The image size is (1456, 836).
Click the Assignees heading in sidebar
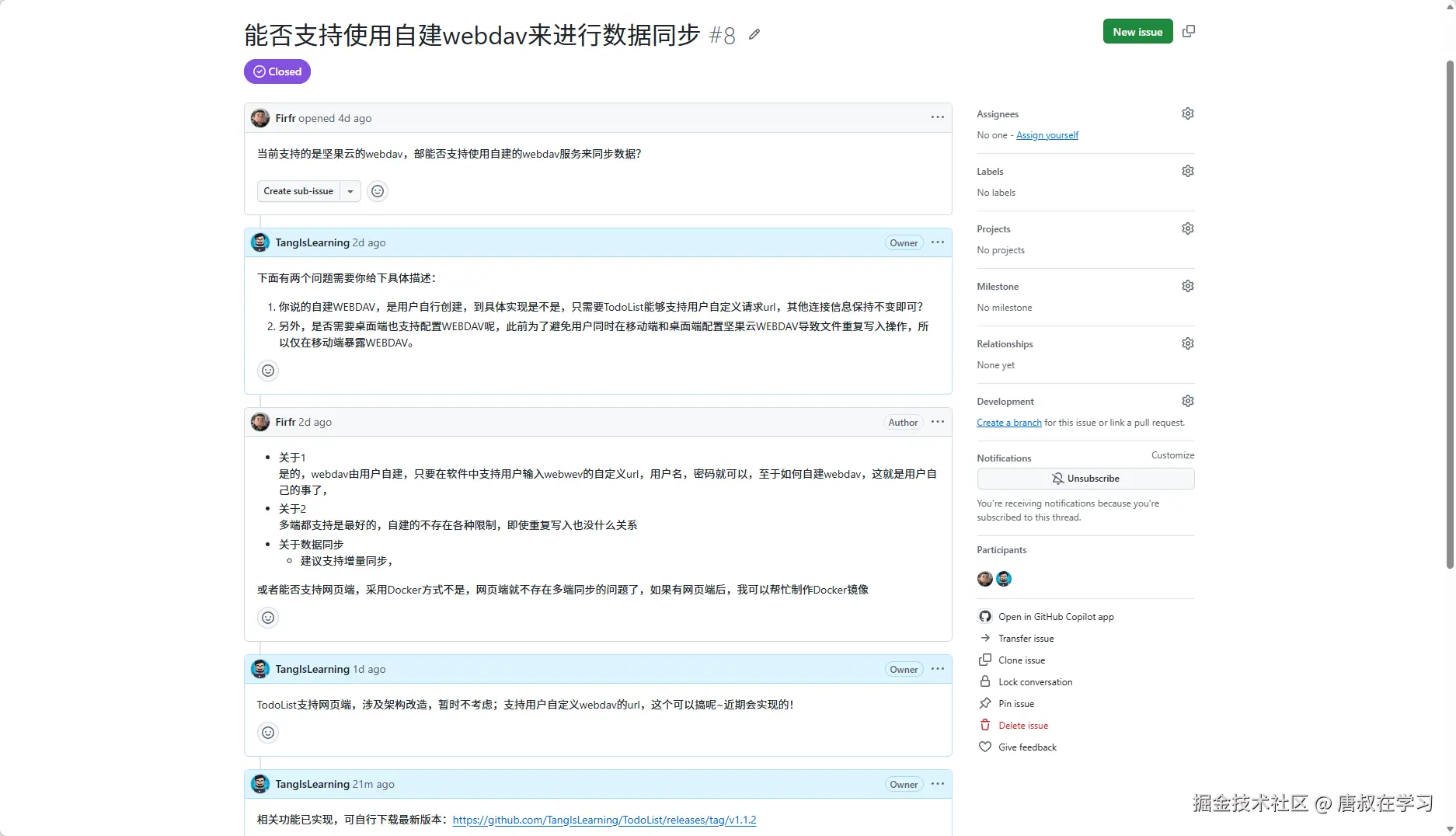[998, 114]
